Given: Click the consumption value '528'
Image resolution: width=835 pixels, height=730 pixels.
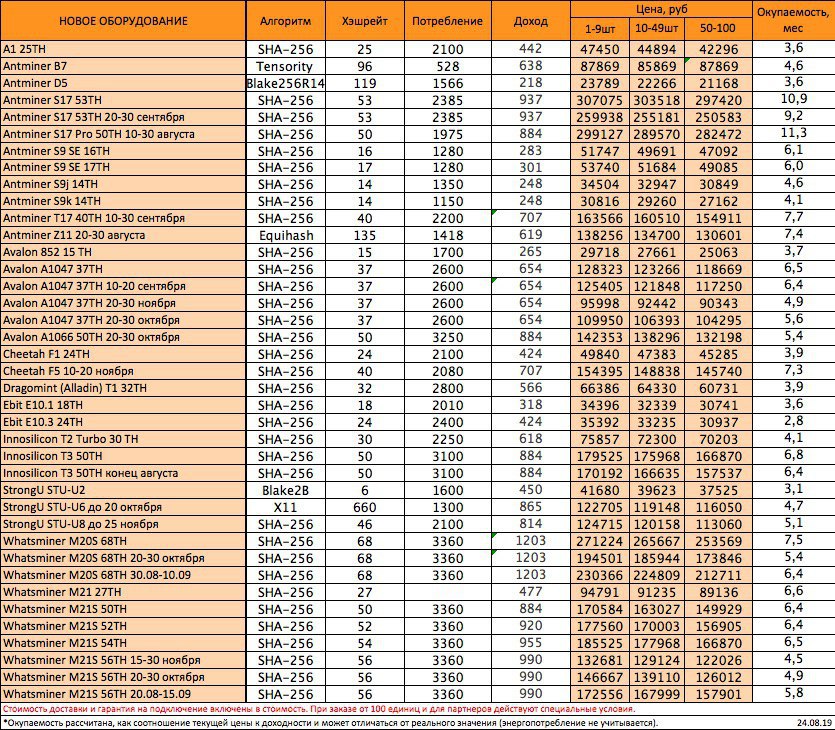Looking at the screenshot, I should tap(447, 66).
